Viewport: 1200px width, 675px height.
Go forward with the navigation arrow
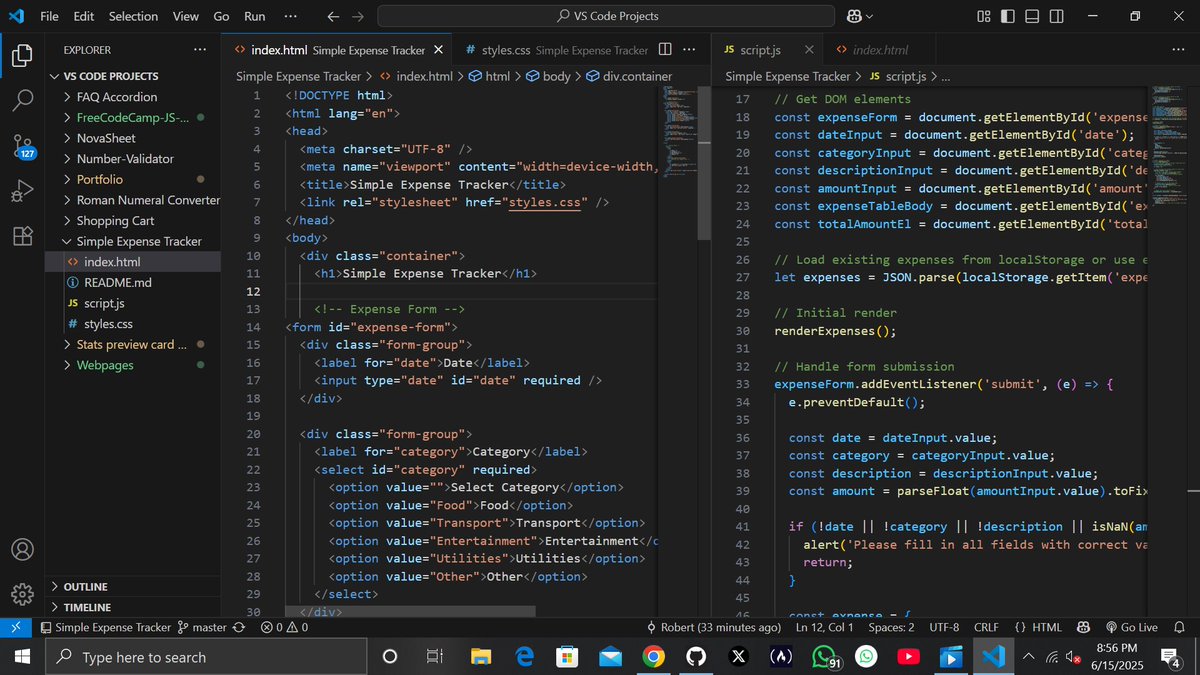point(358,16)
